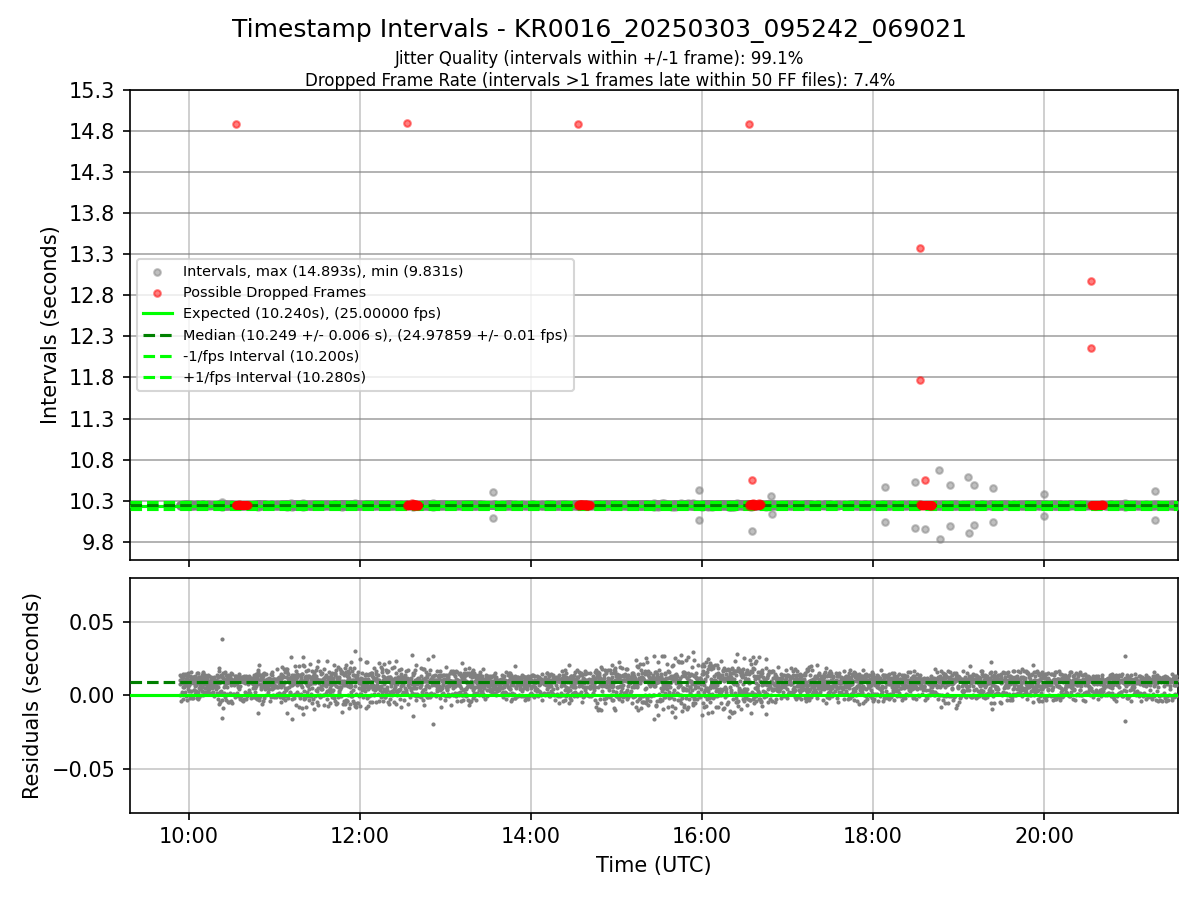This screenshot has width=1200, height=900.
Task: Click the '10:00' time tick label
Action: point(189,835)
